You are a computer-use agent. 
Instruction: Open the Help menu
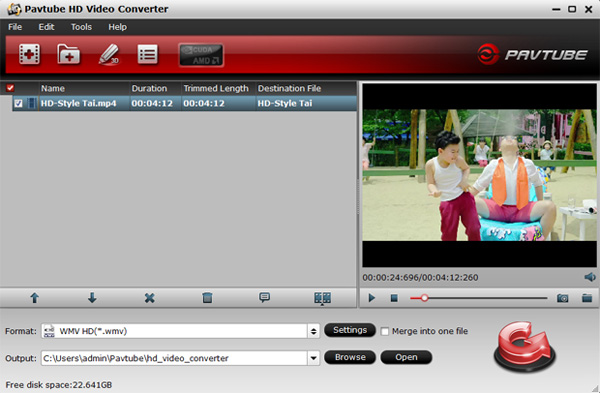pos(117,27)
